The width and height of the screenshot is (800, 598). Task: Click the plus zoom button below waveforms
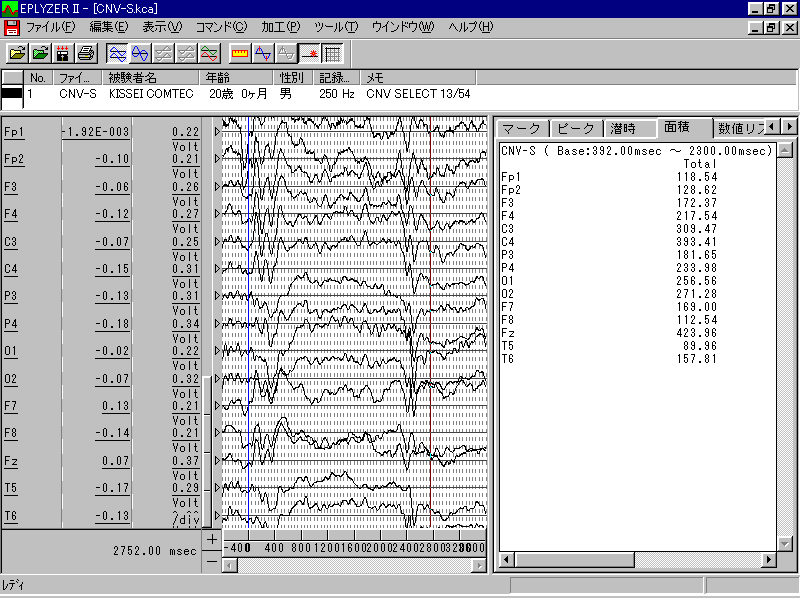[211, 540]
